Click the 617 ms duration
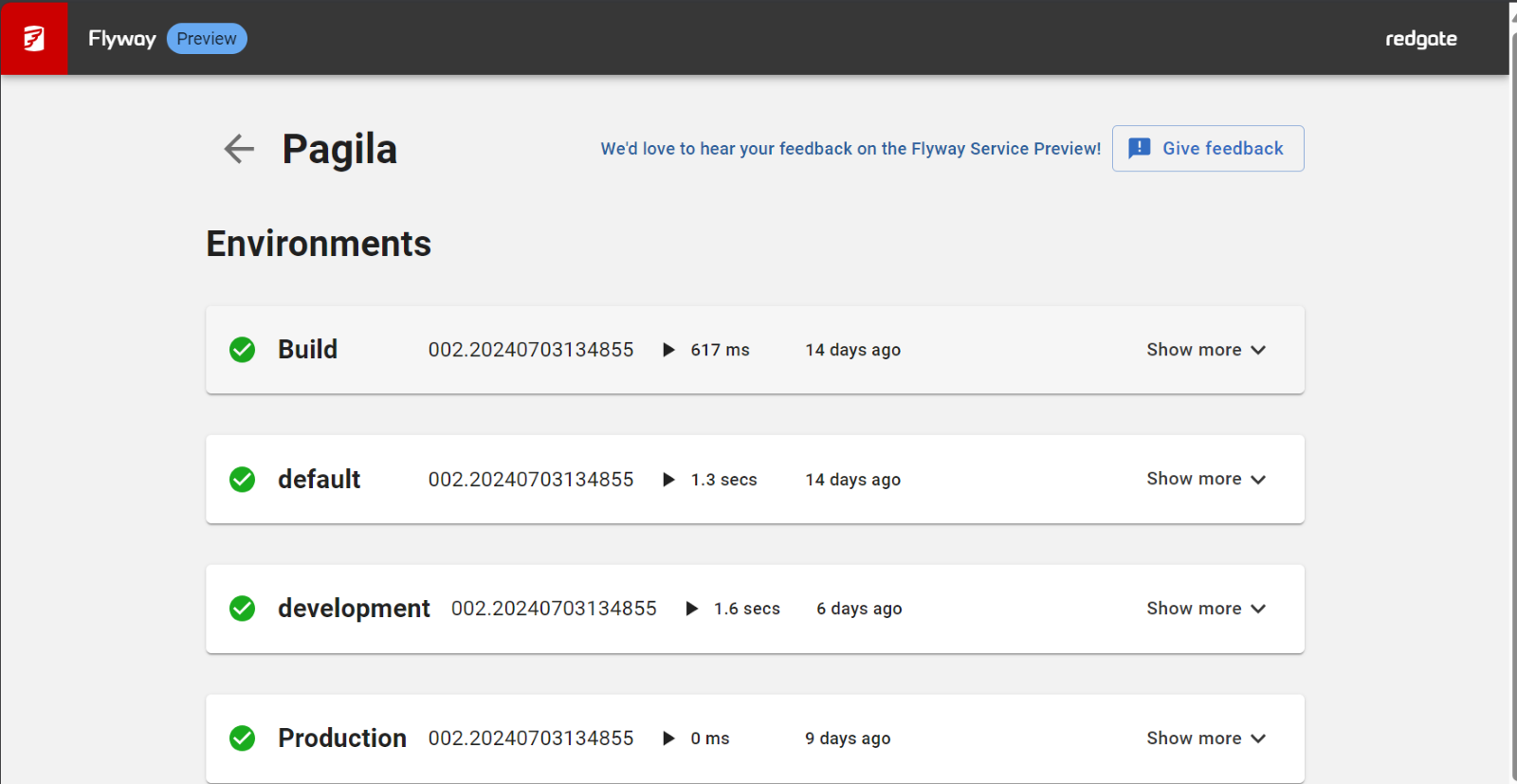The height and width of the screenshot is (784, 1517). [720, 350]
